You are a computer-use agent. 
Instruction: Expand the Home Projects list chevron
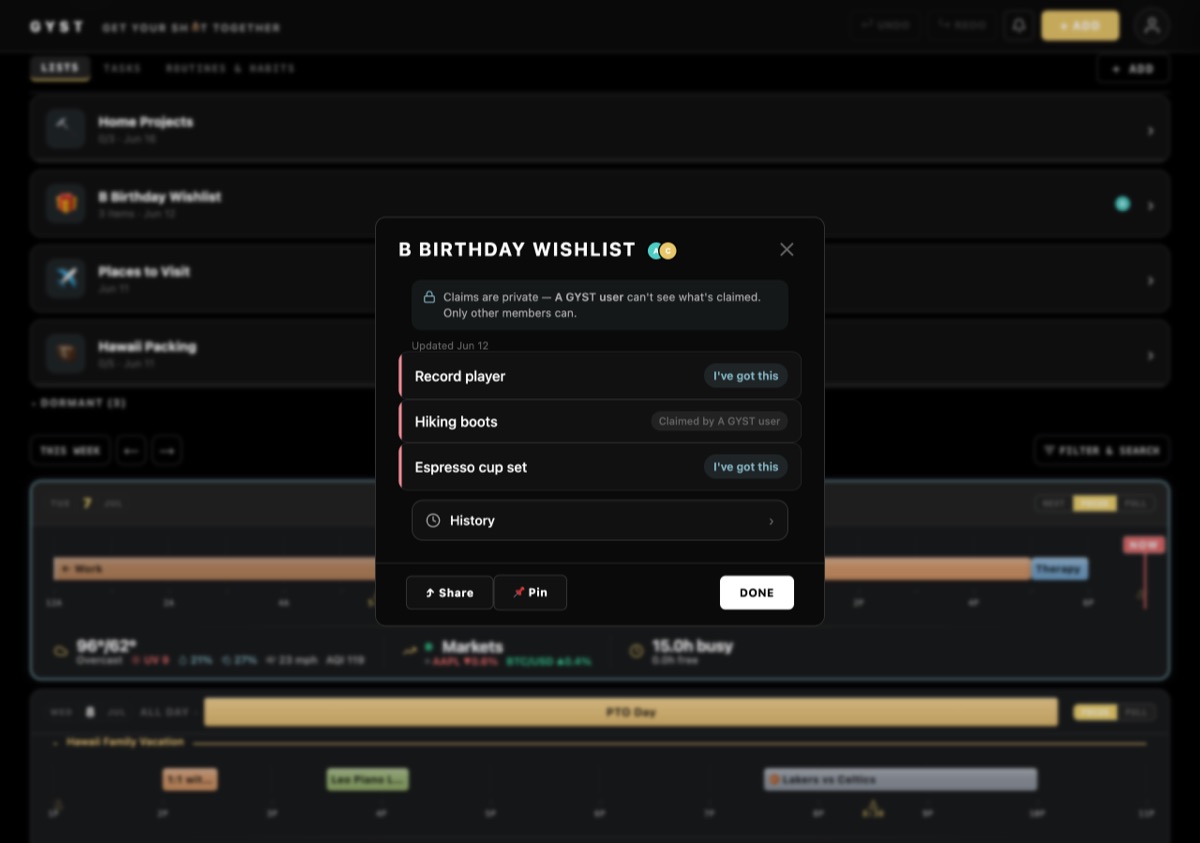[1150, 131]
